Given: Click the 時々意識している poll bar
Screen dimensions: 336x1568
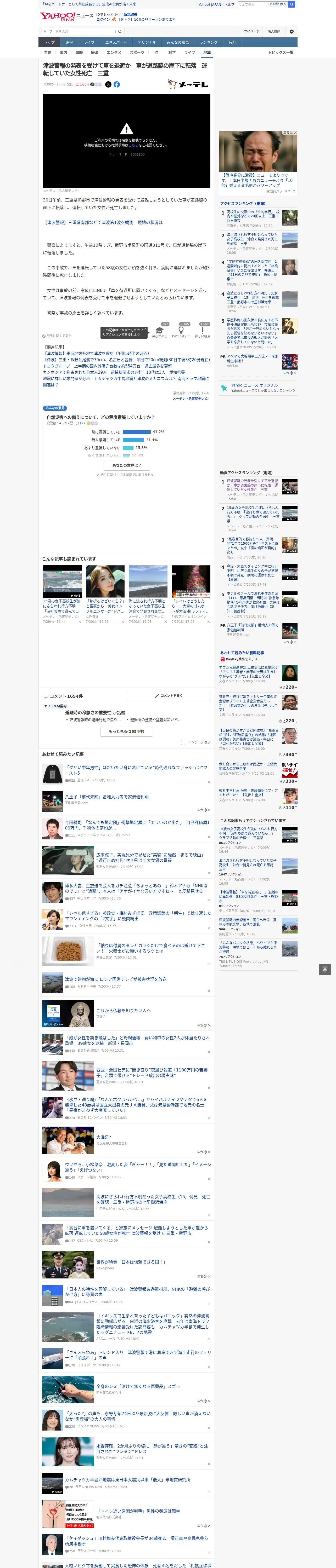Looking at the screenshot, I should pos(133,440).
